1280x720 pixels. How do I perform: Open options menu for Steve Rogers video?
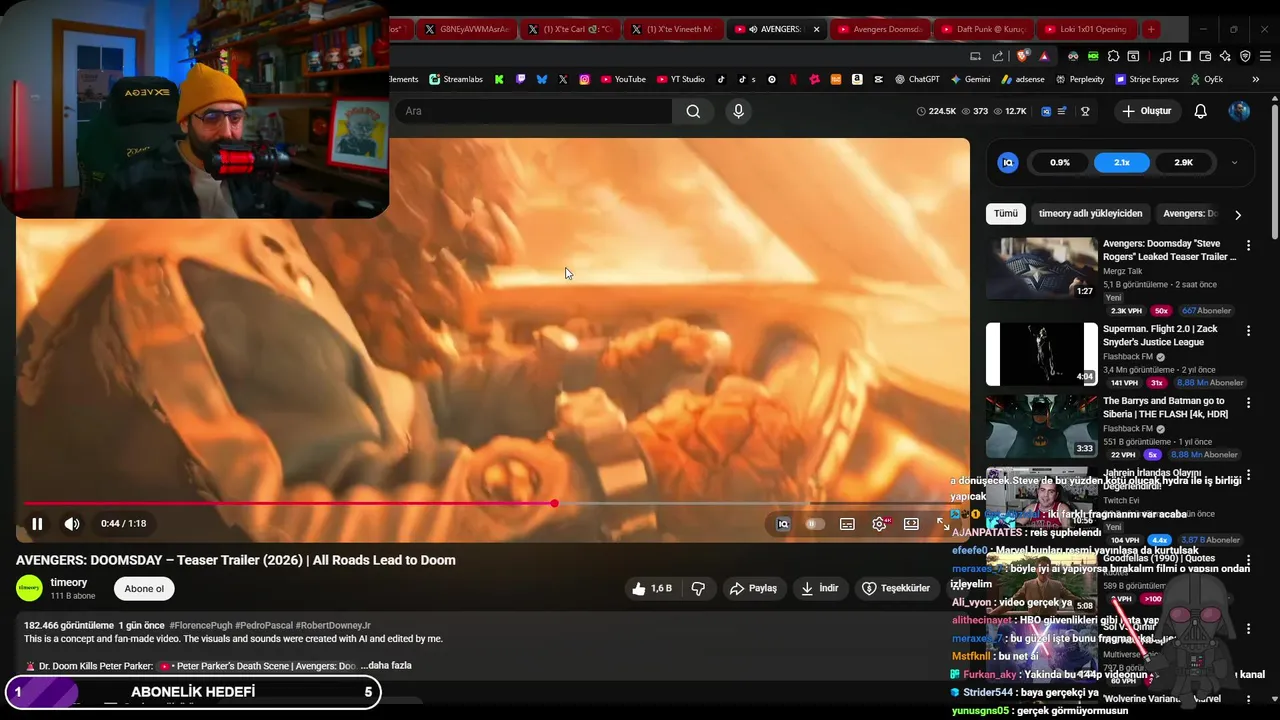(1248, 245)
